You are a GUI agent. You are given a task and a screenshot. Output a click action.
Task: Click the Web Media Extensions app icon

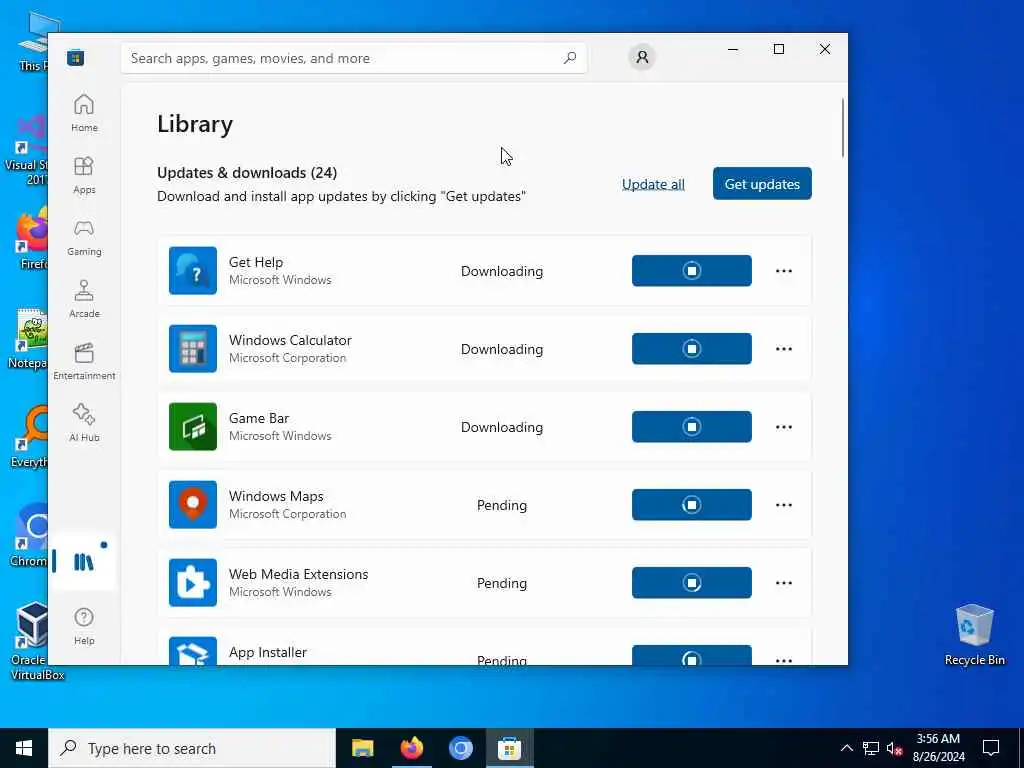click(x=193, y=583)
